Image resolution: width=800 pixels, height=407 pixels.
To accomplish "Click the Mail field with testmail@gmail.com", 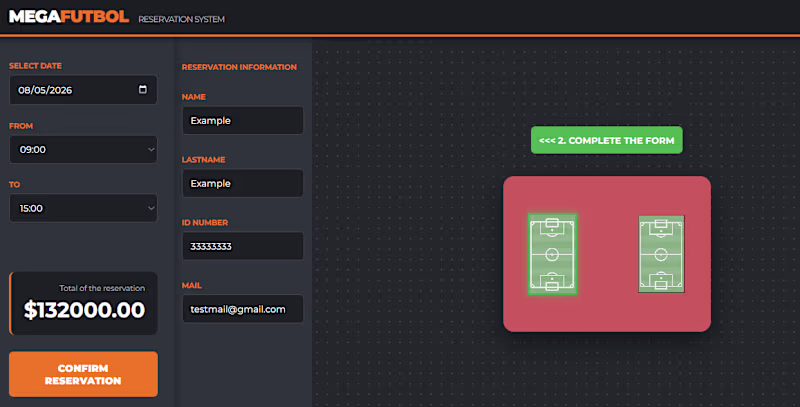I will point(243,309).
